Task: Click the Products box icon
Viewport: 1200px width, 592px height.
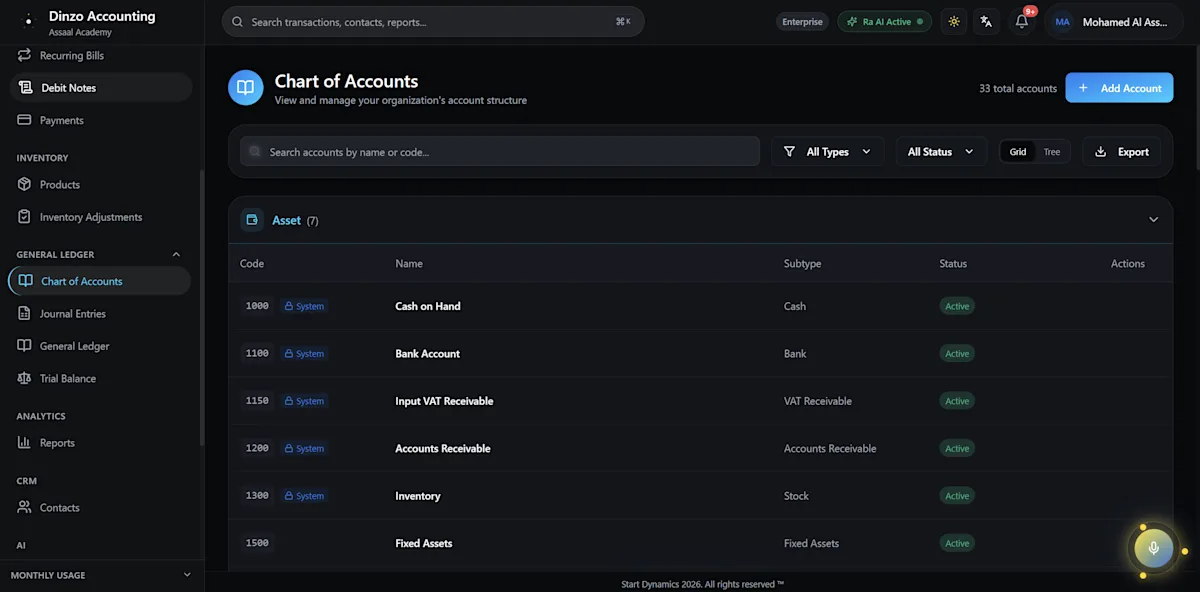Action: pos(25,185)
